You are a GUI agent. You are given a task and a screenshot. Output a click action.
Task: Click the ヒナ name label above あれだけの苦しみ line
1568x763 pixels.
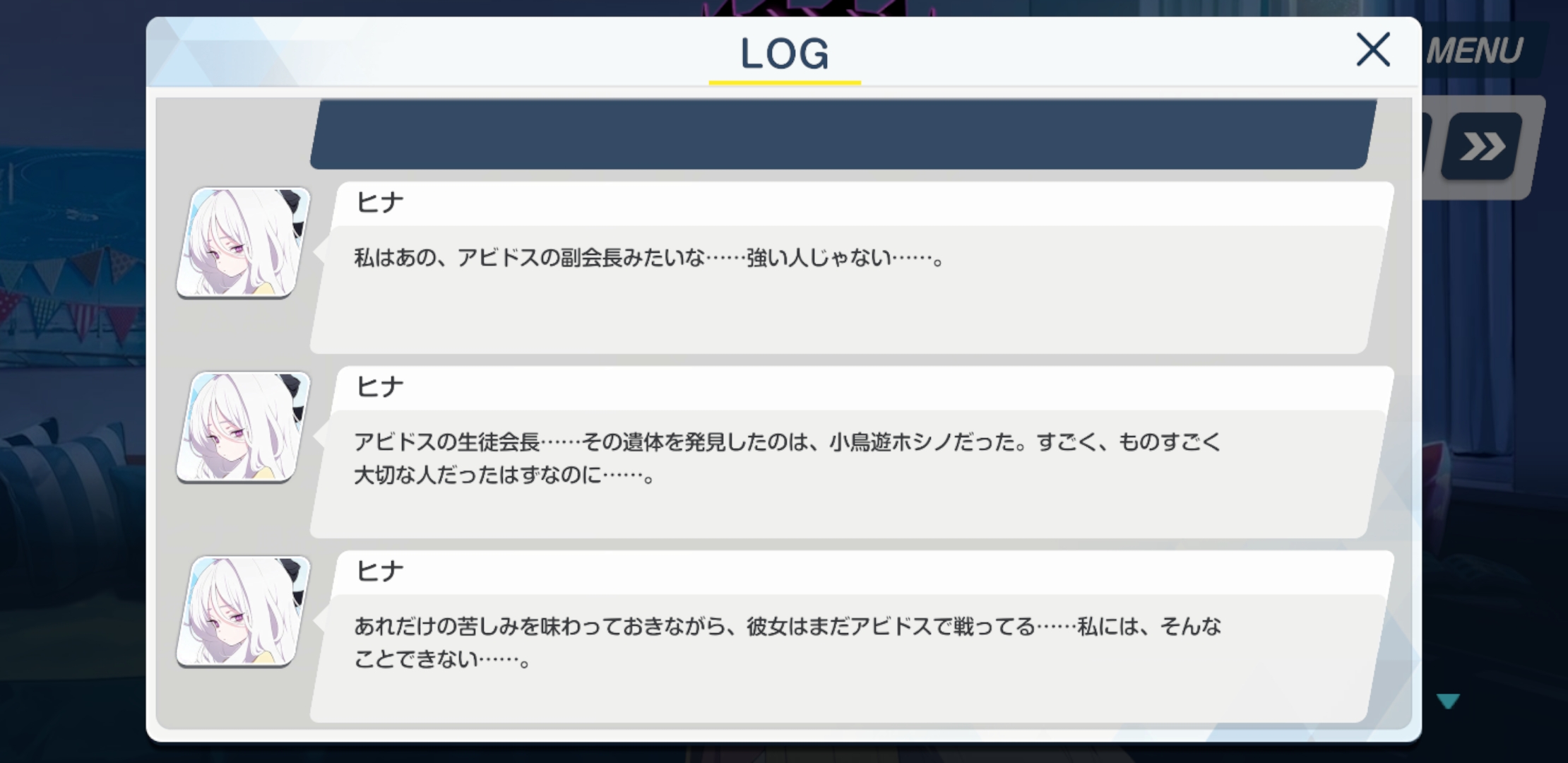[380, 571]
